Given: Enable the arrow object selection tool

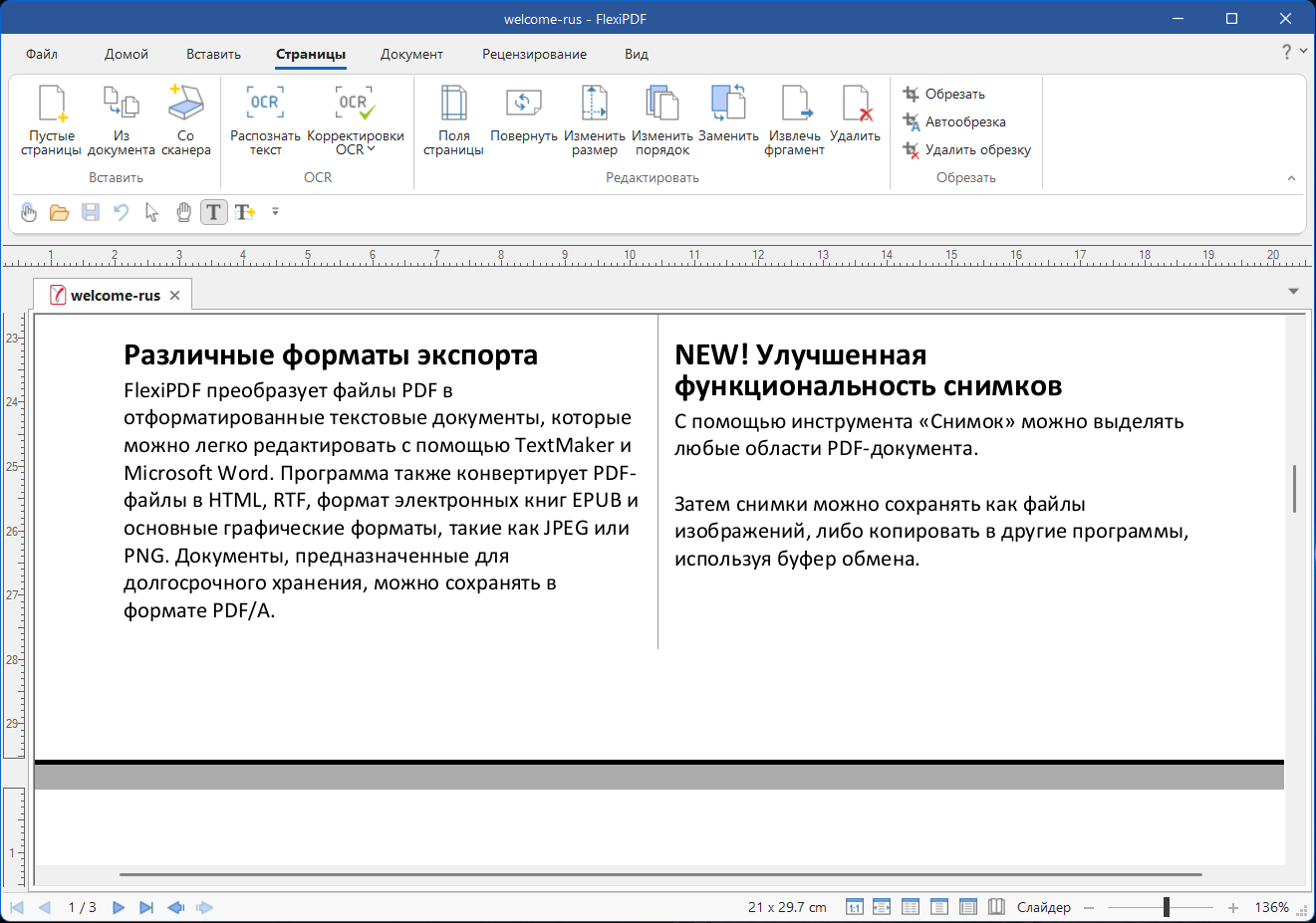Looking at the screenshot, I should pyautogui.click(x=151, y=212).
